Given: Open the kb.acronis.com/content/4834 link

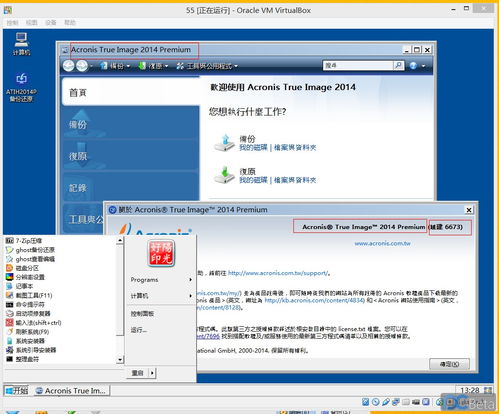Looking at the screenshot, I should [x=314, y=300].
